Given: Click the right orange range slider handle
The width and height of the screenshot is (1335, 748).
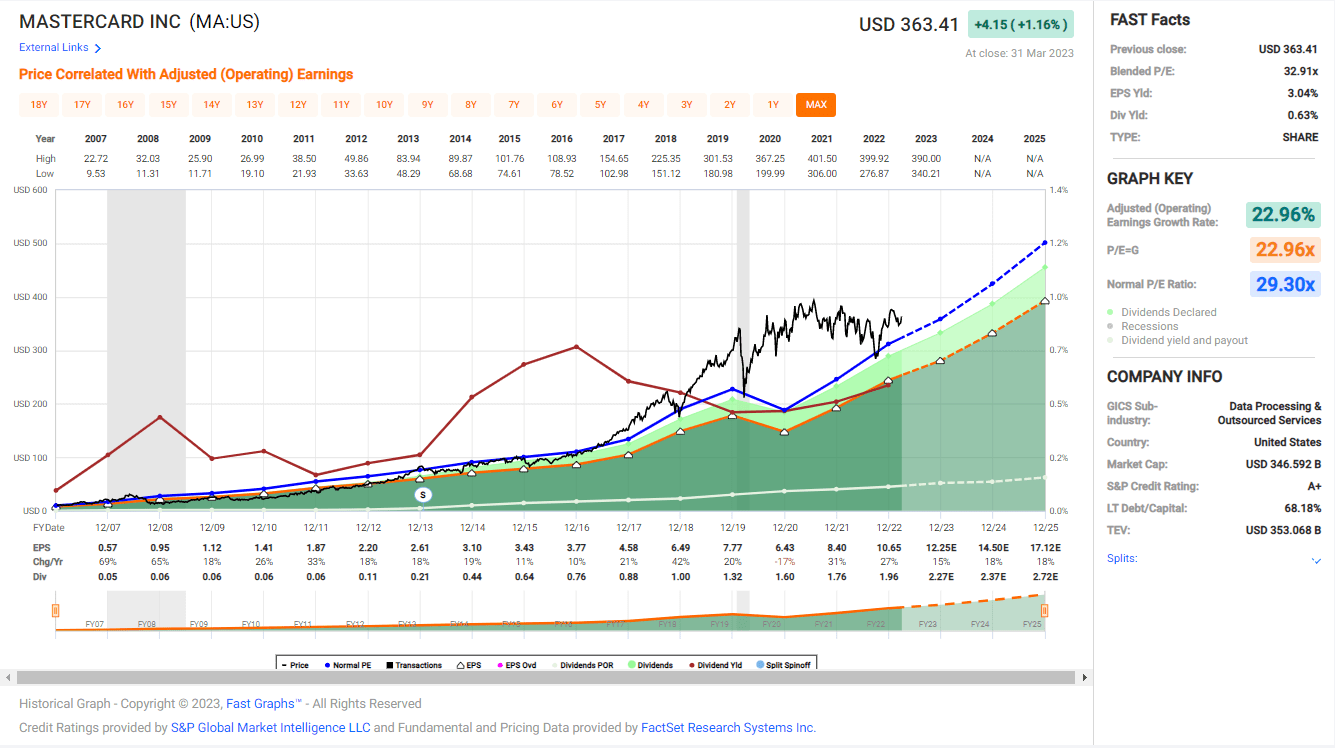Looking at the screenshot, I should [x=1043, y=609].
